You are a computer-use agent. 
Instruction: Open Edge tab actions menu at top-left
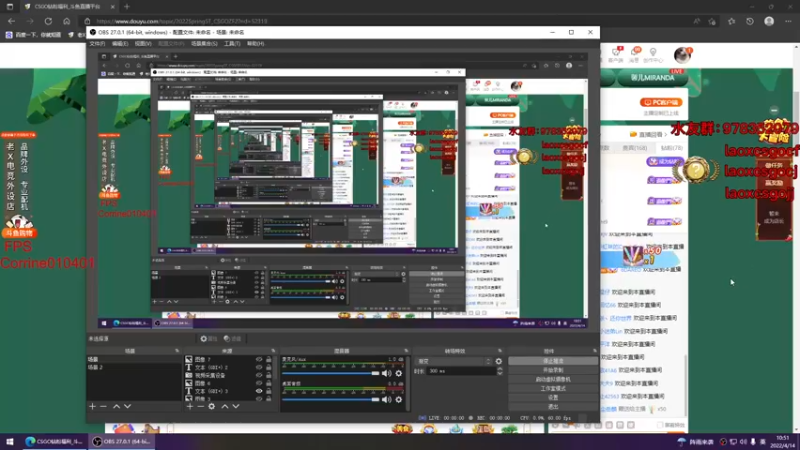tap(10, 7)
